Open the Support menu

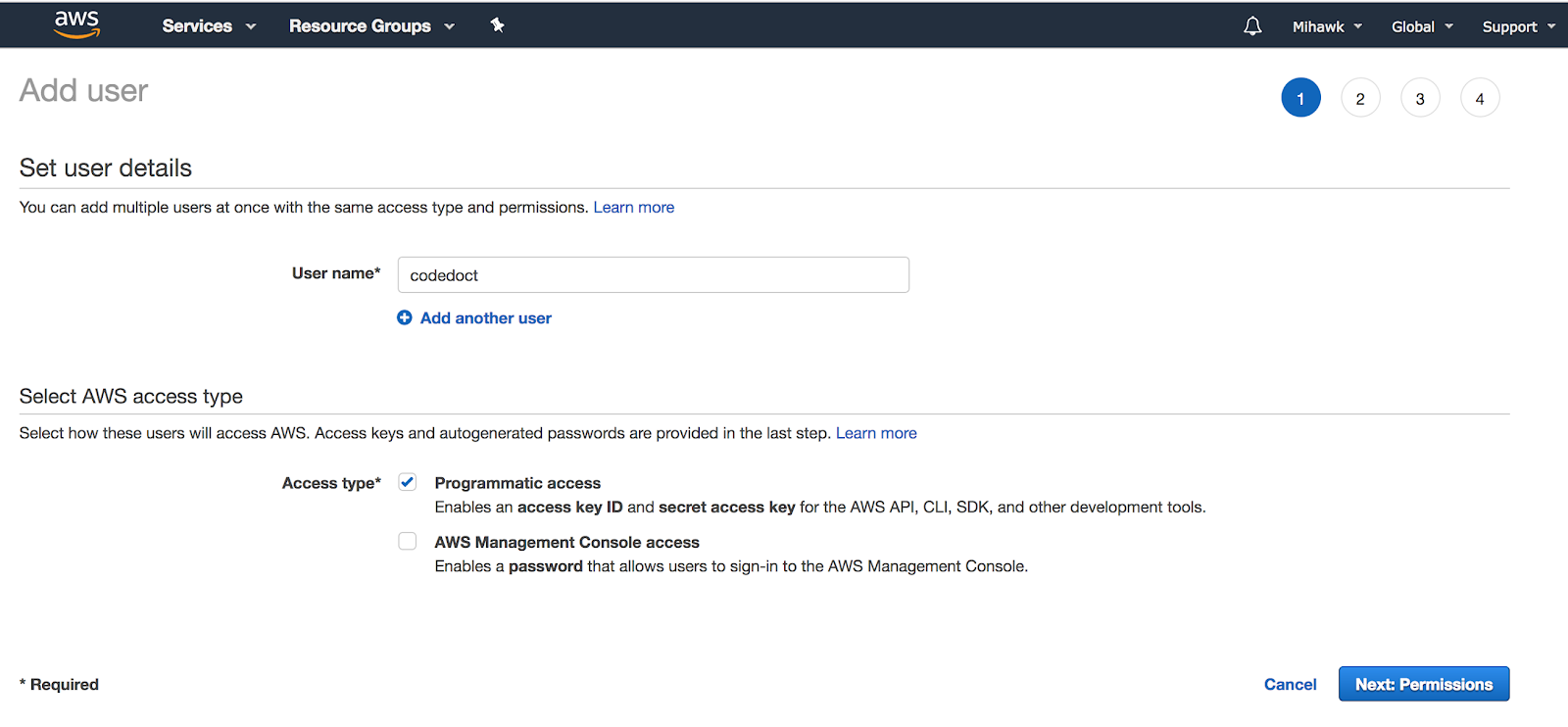click(1518, 26)
